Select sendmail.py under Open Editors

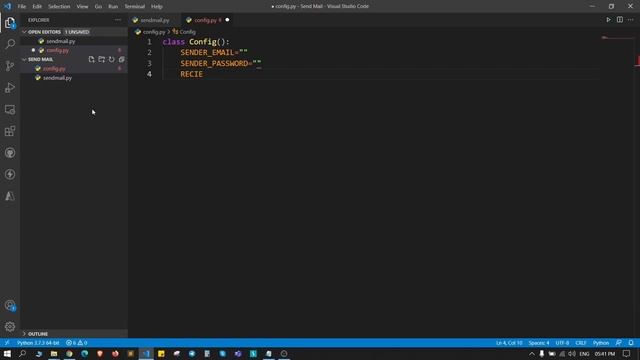(x=60, y=41)
